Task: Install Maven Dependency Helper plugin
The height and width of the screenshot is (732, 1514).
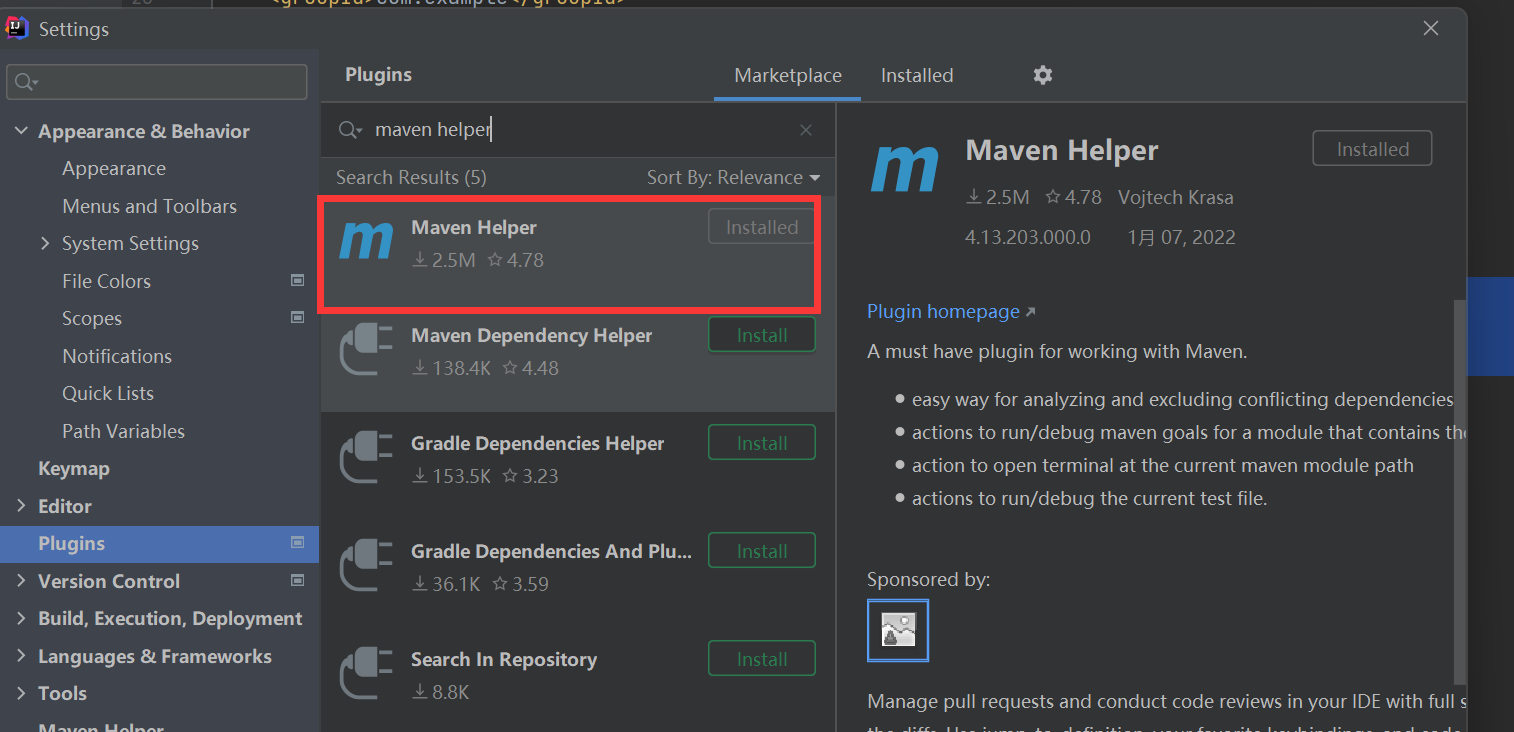Action: point(762,335)
